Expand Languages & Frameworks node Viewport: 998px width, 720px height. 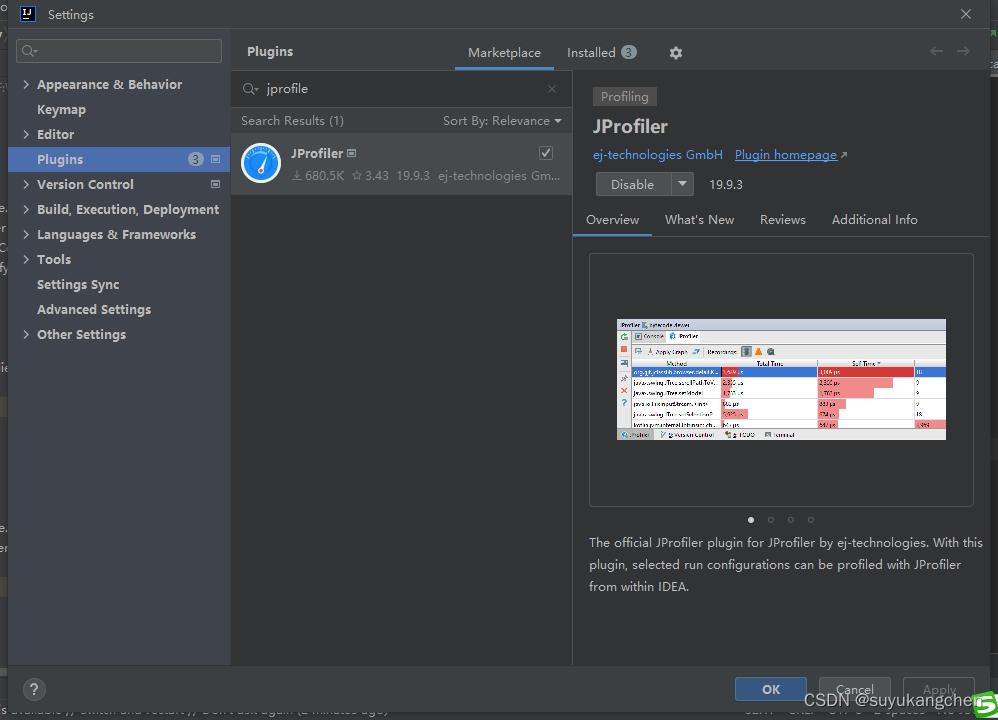[x=26, y=234]
